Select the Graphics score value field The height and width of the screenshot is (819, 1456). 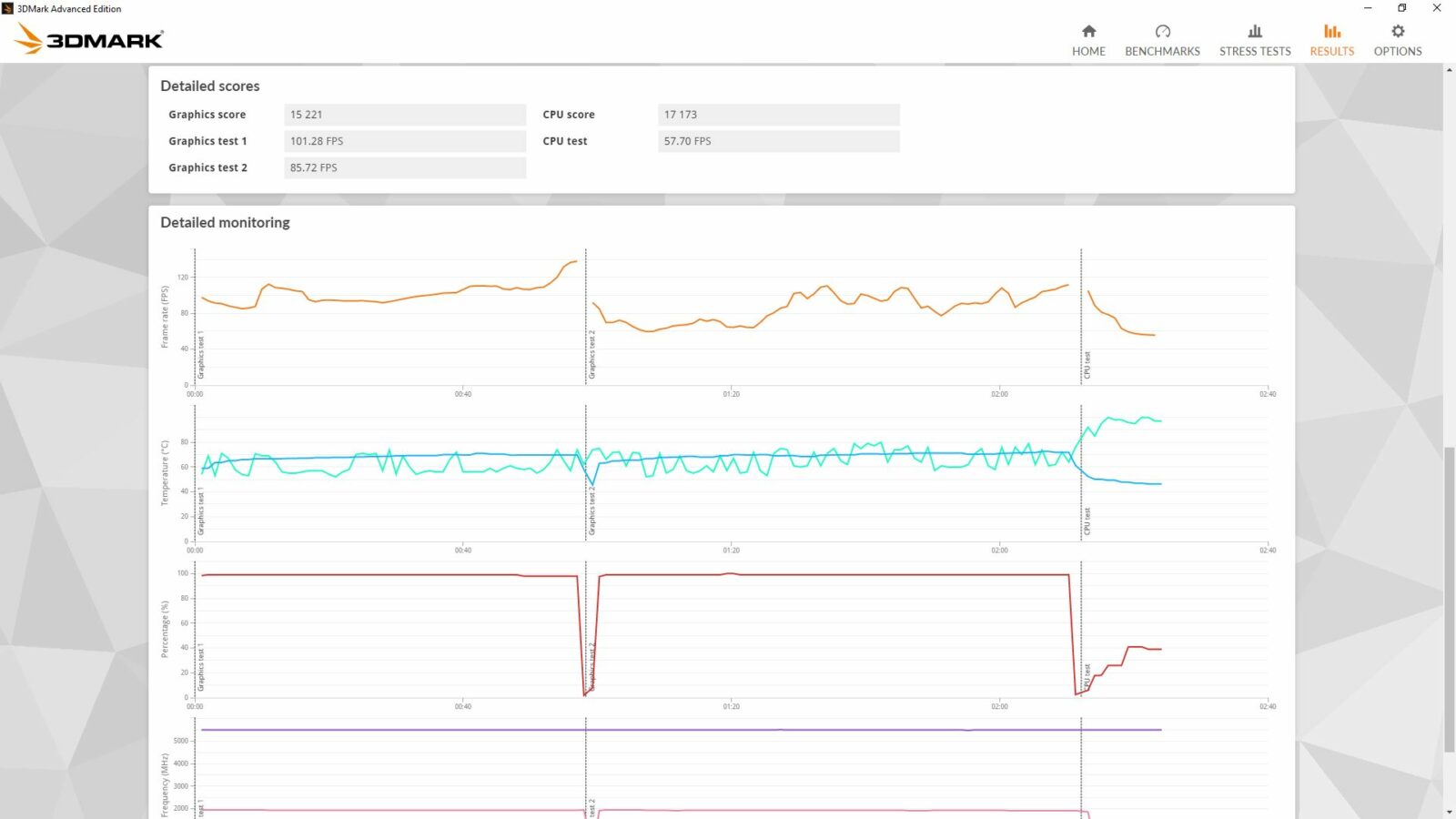405,114
